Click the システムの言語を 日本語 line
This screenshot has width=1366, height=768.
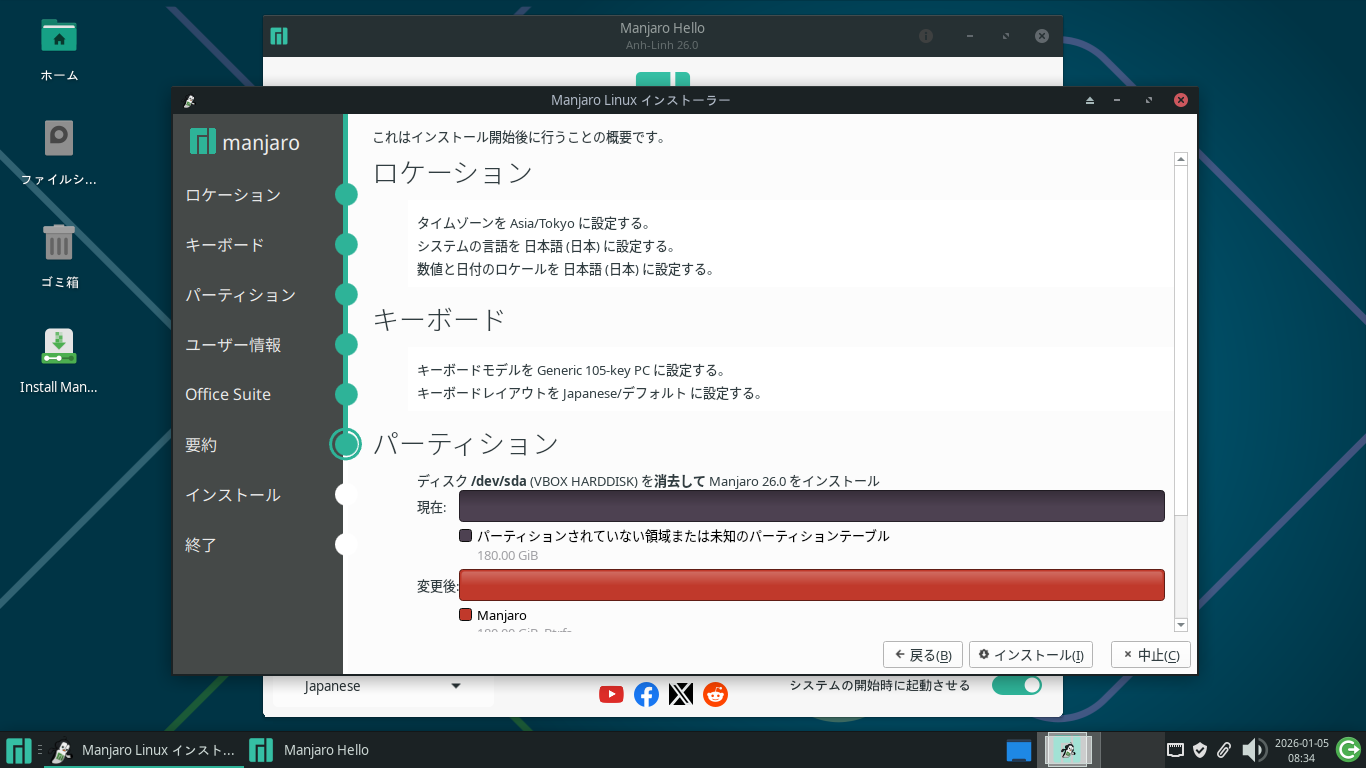546,246
